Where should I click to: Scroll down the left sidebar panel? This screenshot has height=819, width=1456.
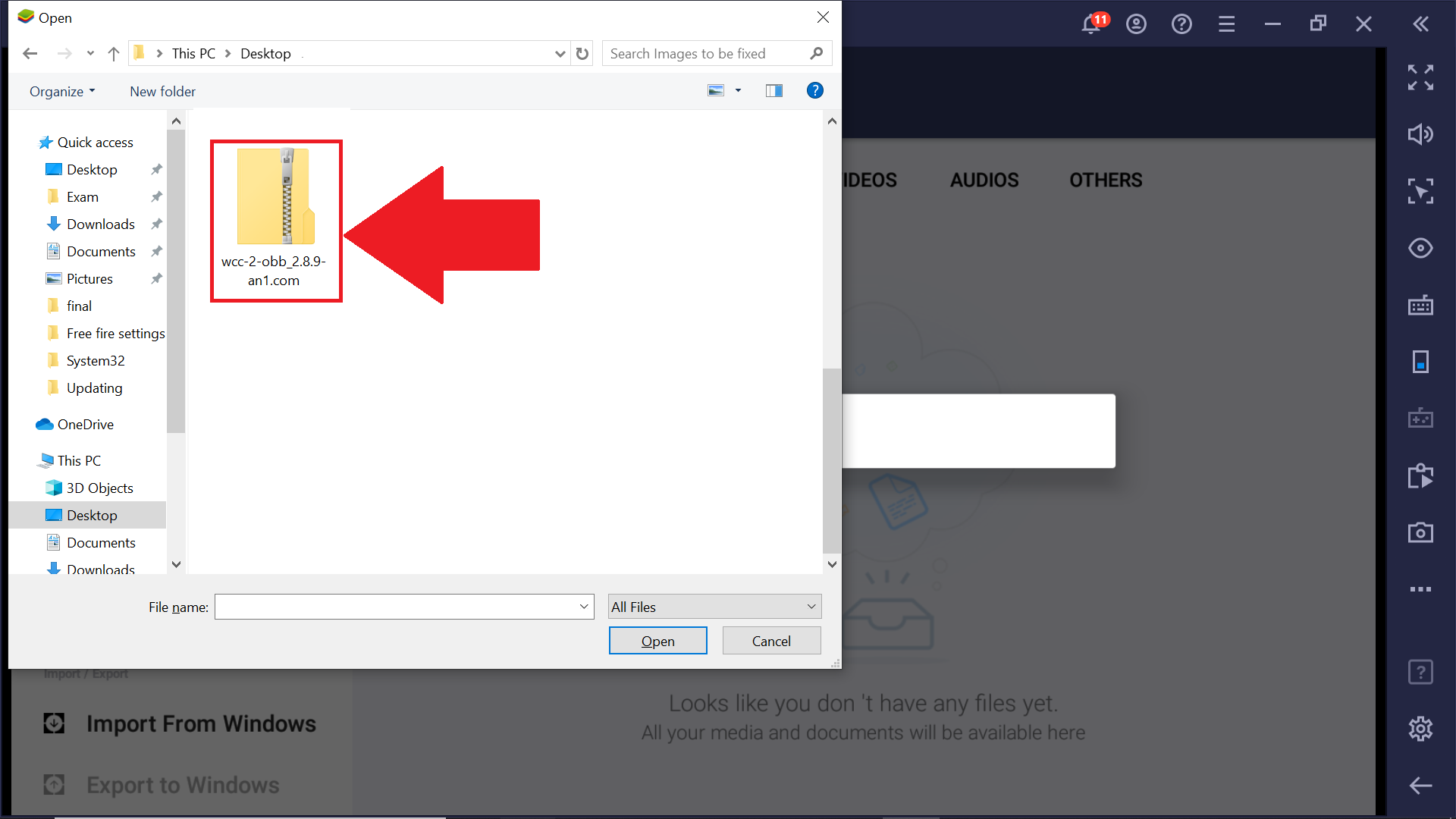coord(176,563)
